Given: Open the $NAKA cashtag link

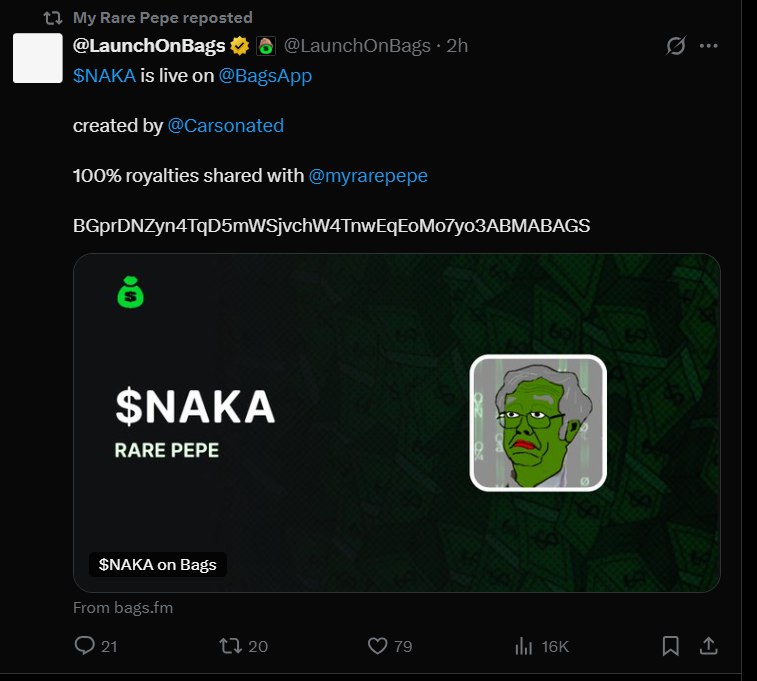Looking at the screenshot, I should coord(104,76).
